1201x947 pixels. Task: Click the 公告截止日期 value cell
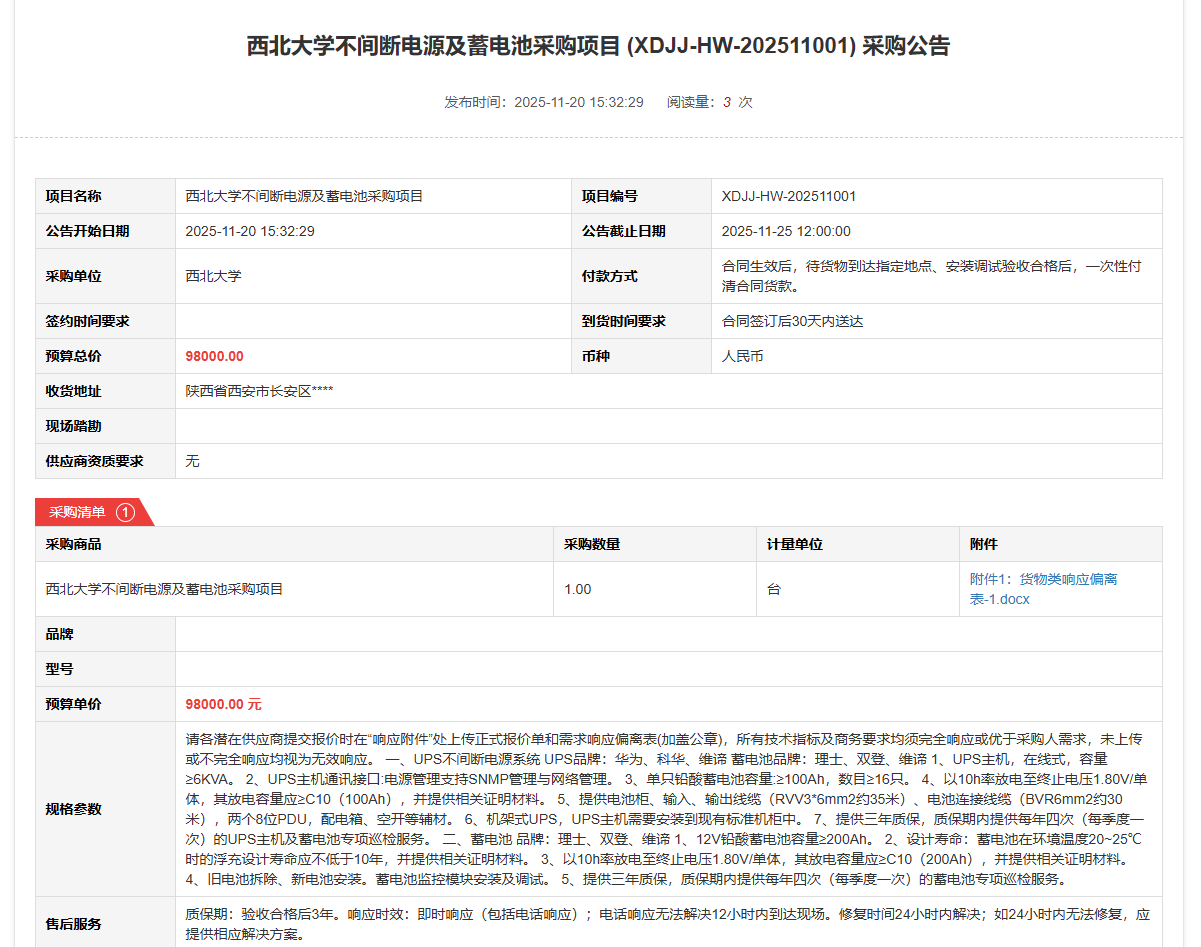[x=786, y=231]
